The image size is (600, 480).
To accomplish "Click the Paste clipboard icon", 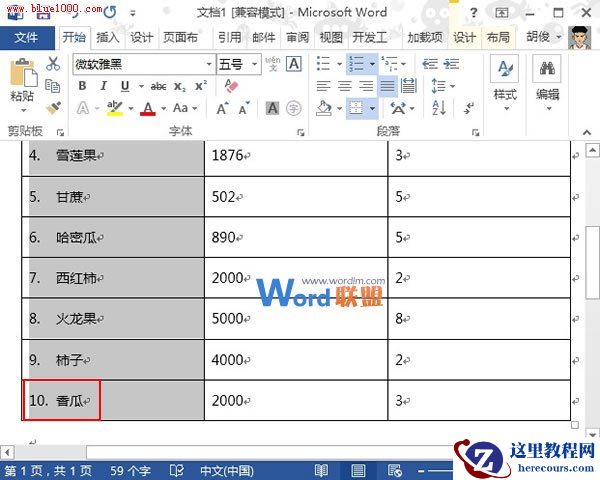I will point(23,73).
